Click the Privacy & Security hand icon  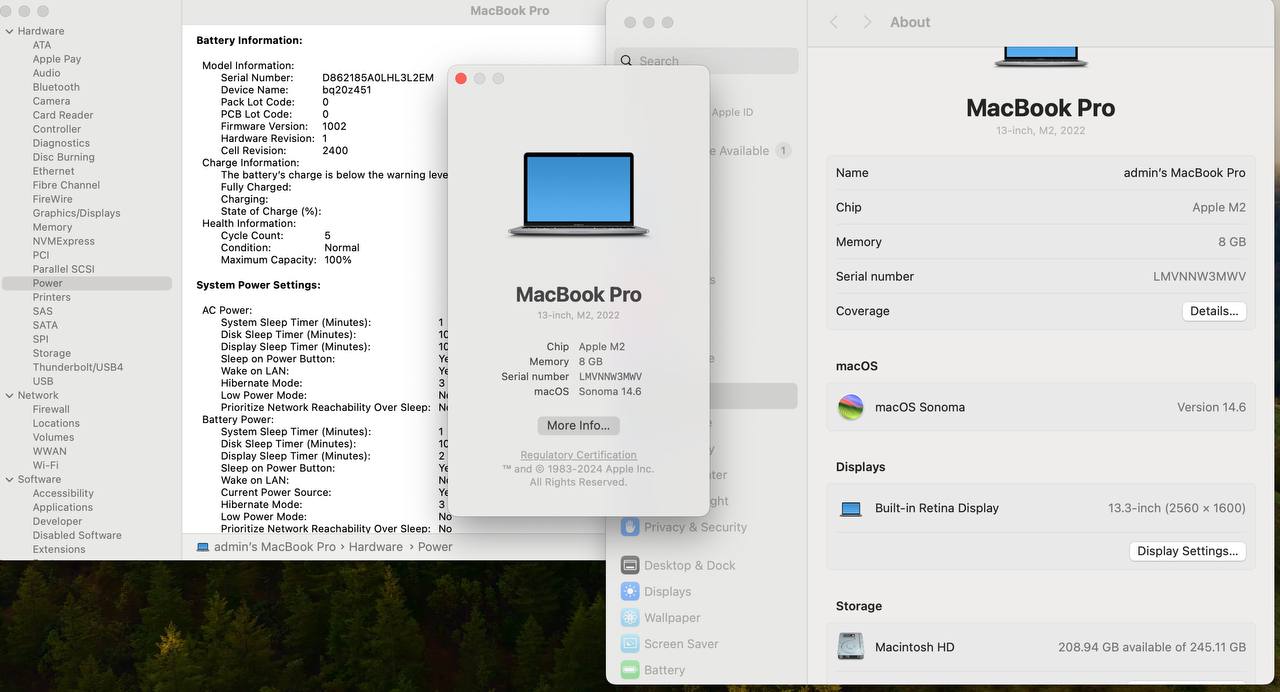[x=630, y=527]
